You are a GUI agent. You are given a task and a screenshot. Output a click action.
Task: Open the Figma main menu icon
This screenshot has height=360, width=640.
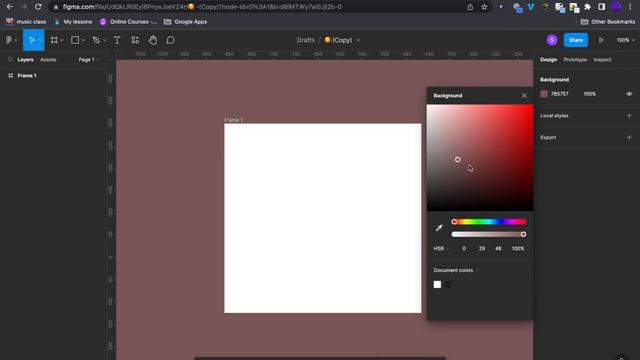pyautogui.click(x=9, y=40)
